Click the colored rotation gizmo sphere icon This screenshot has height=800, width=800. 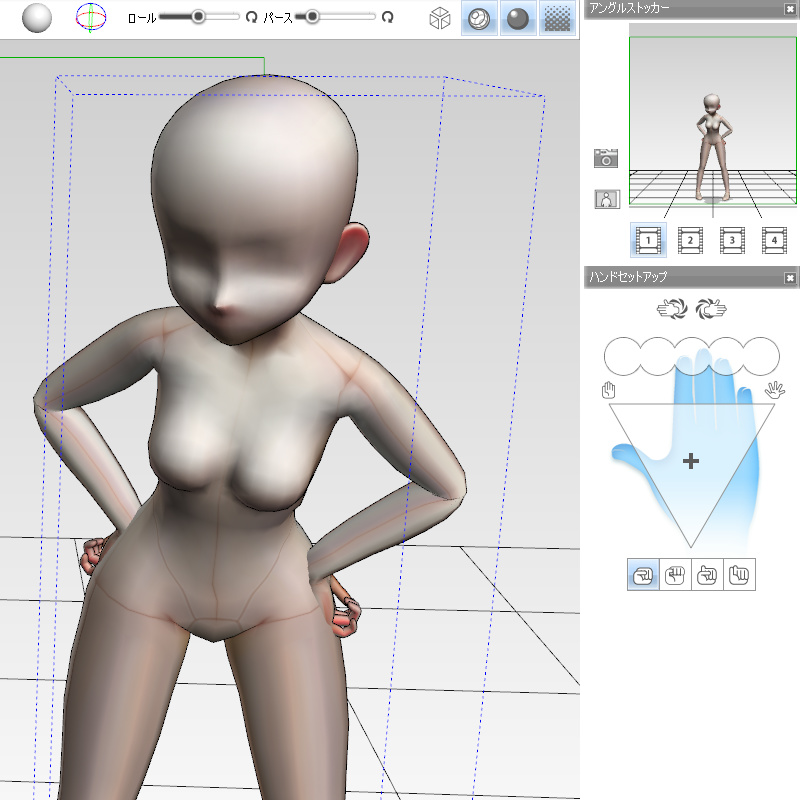click(91, 18)
